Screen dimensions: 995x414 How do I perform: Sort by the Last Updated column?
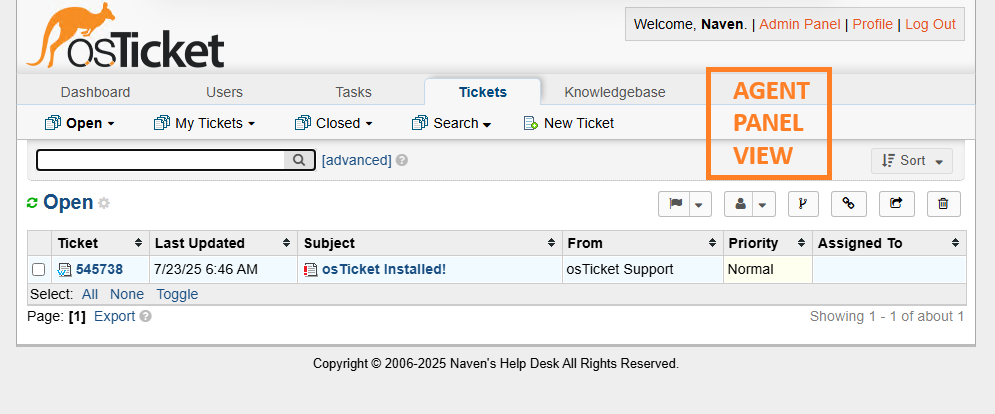(223, 243)
